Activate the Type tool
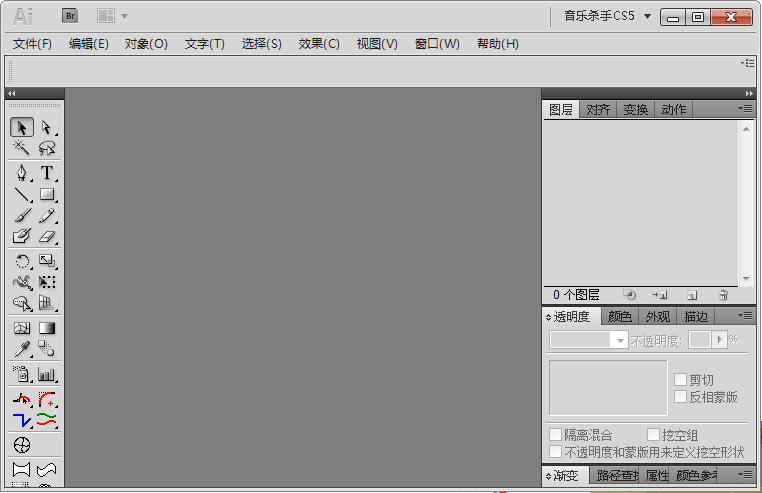This screenshot has height=493, width=762. tap(47, 173)
